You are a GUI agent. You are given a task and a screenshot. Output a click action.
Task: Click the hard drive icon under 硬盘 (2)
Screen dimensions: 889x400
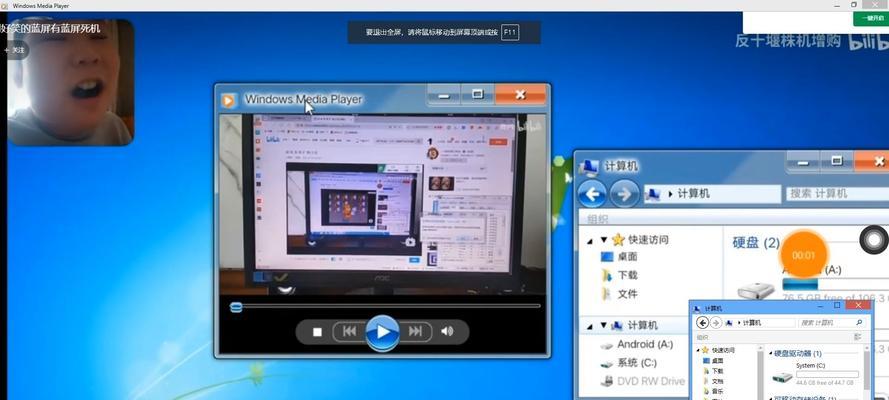pos(756,291)
